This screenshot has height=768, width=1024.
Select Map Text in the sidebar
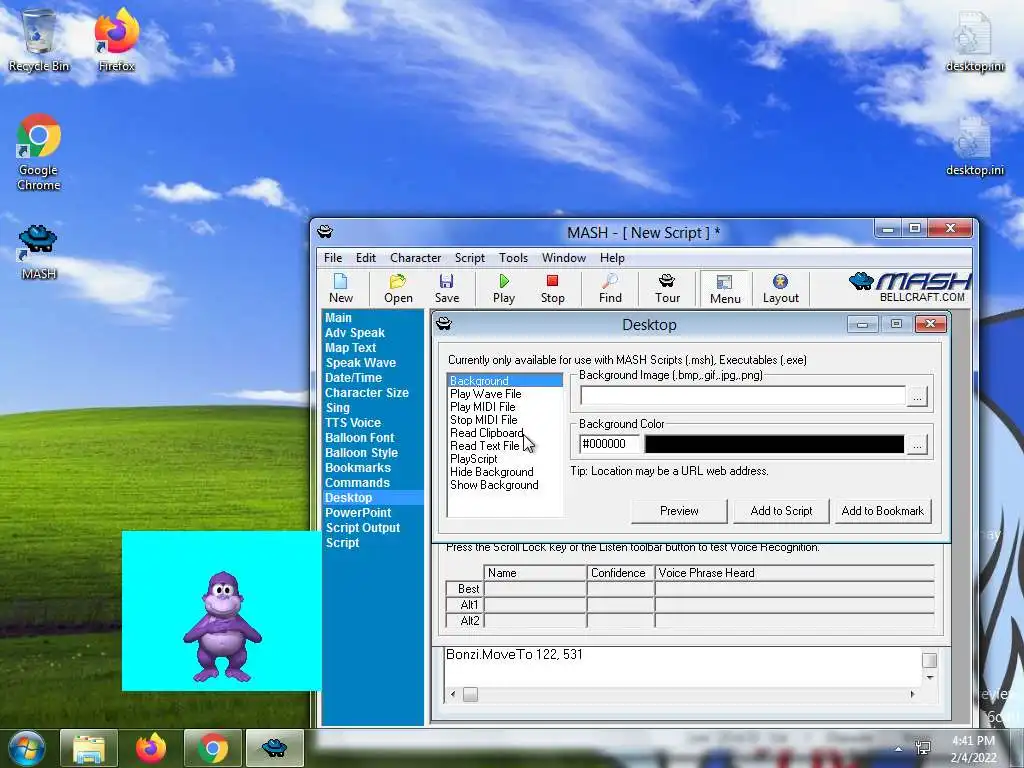click(350, 348)
